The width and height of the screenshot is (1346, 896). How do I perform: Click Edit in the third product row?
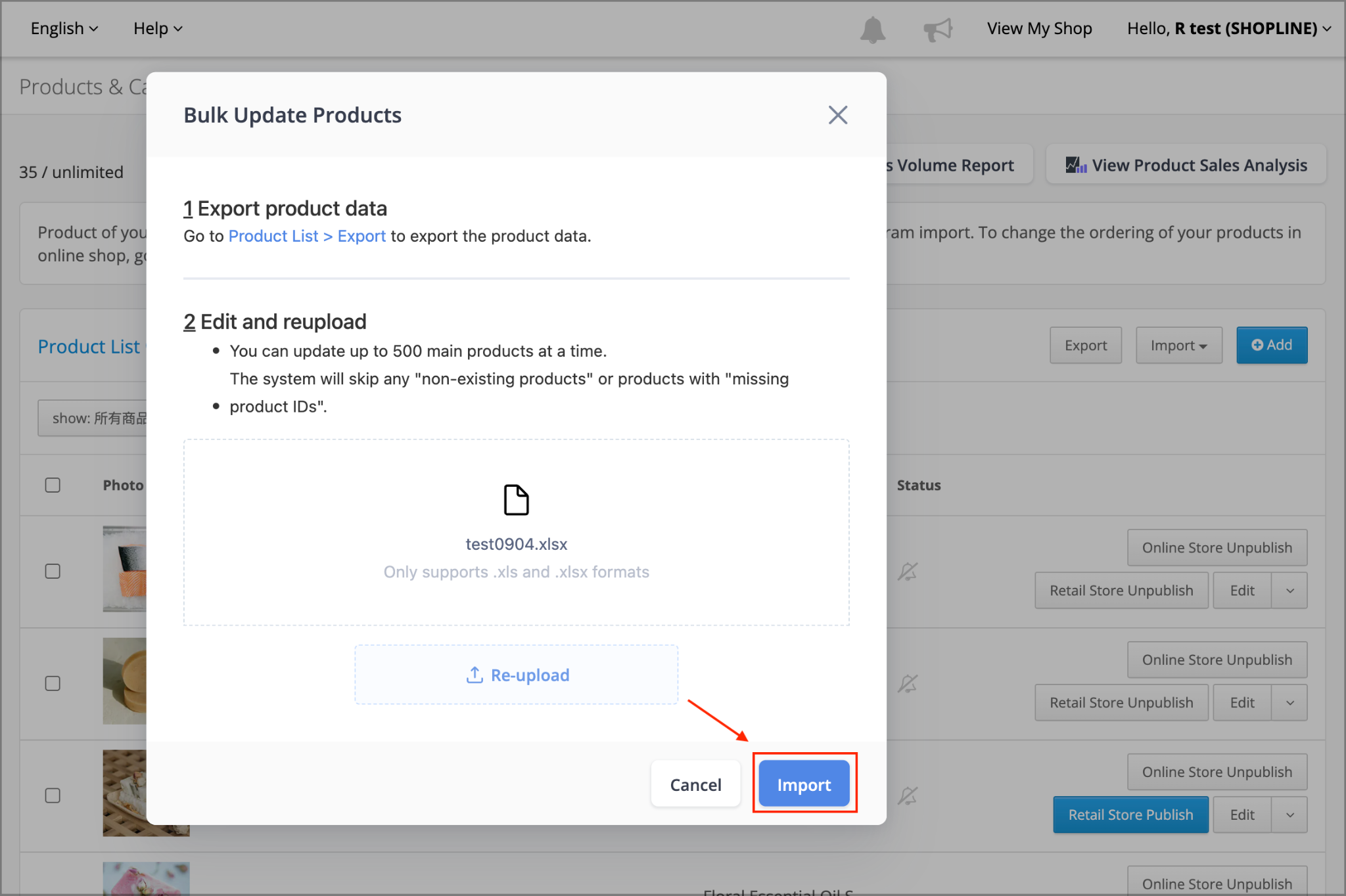(1242, 815)
